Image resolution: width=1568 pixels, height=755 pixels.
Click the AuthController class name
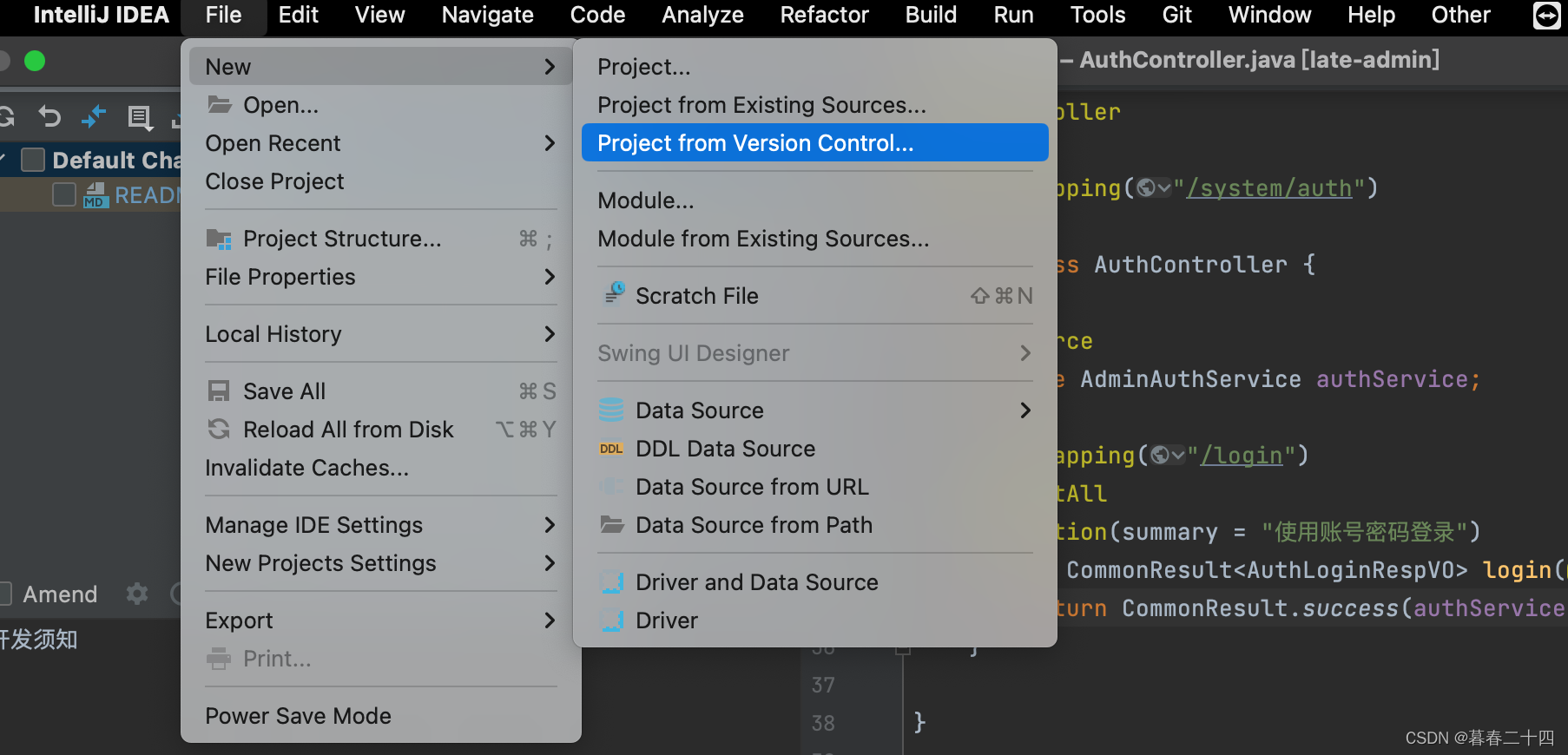pos(1190,265)
